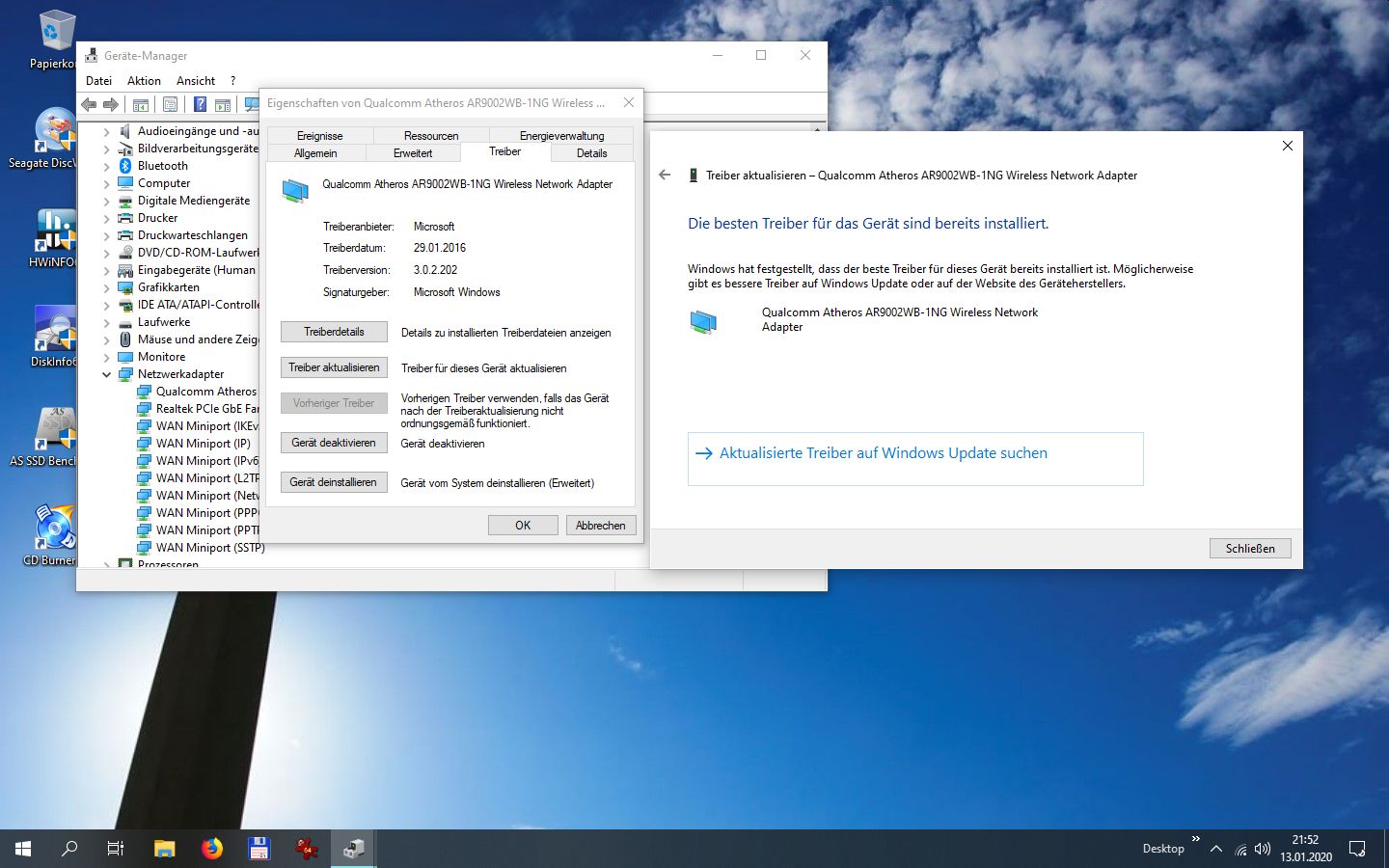This screenshot has width=1389, height=868.
Task: Click the Grafikkarten icon in device tree
Action: (x=125, y=287)
